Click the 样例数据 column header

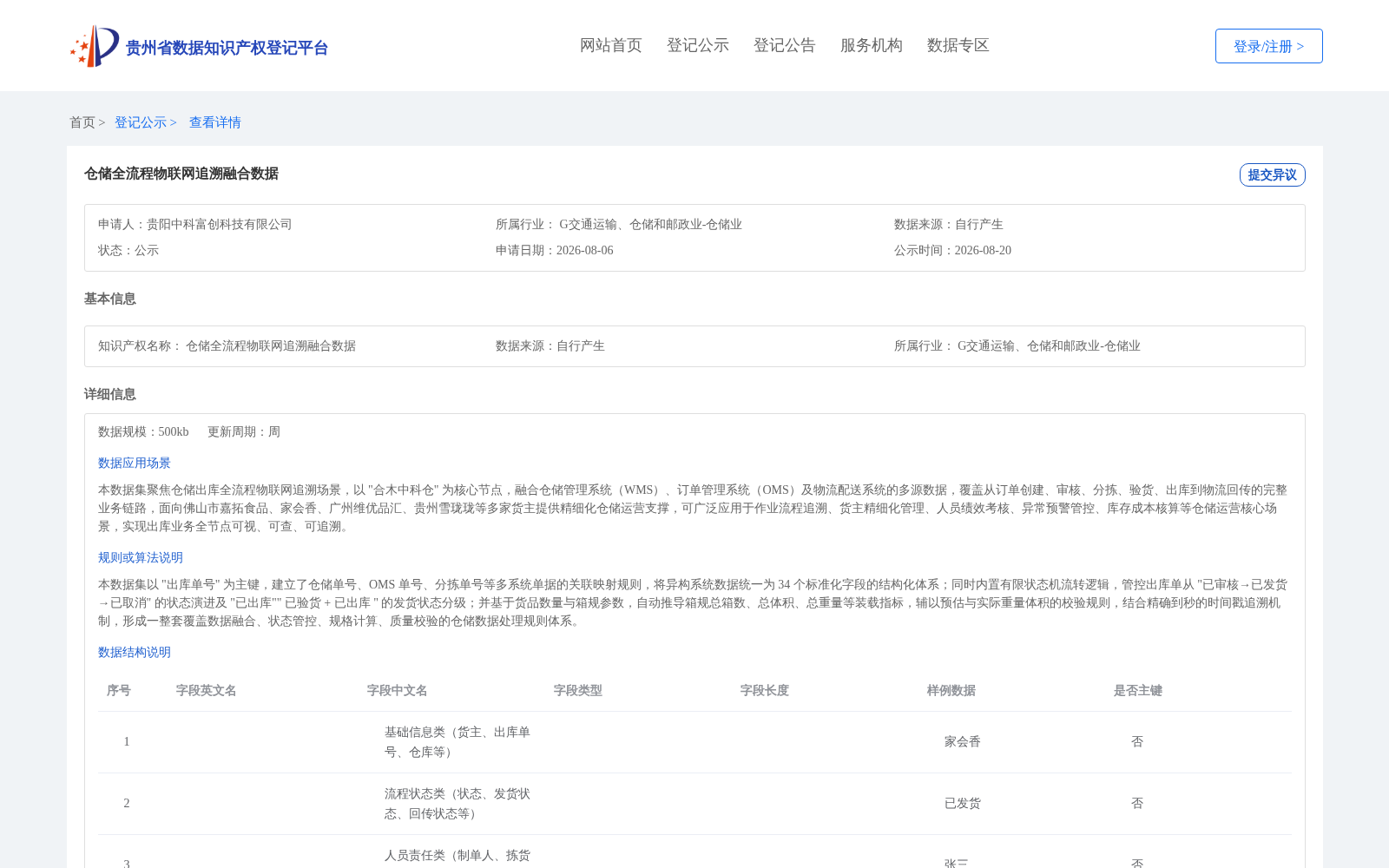click(x=951, y=690)
